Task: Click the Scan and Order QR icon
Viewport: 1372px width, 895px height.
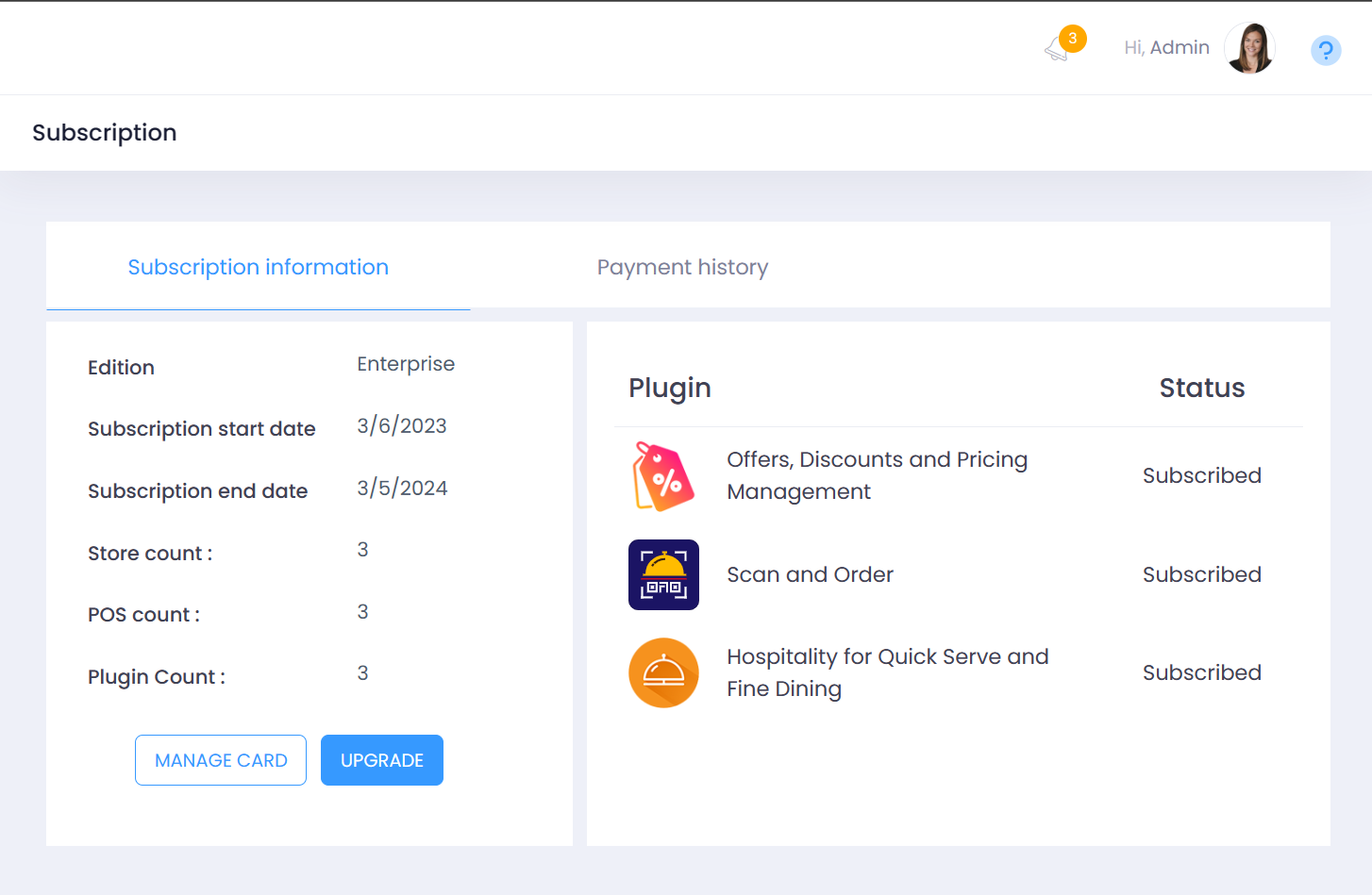Action: point(663,574)
